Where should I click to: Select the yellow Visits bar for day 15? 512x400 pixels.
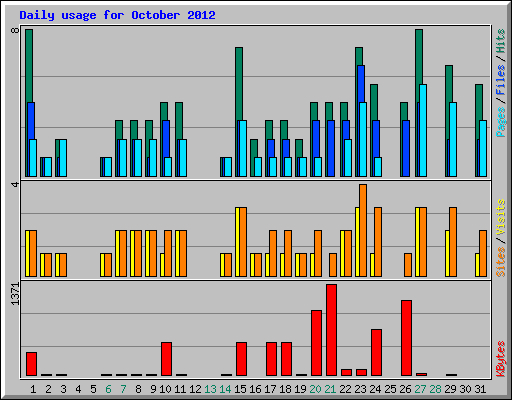[x=238, y=242]
